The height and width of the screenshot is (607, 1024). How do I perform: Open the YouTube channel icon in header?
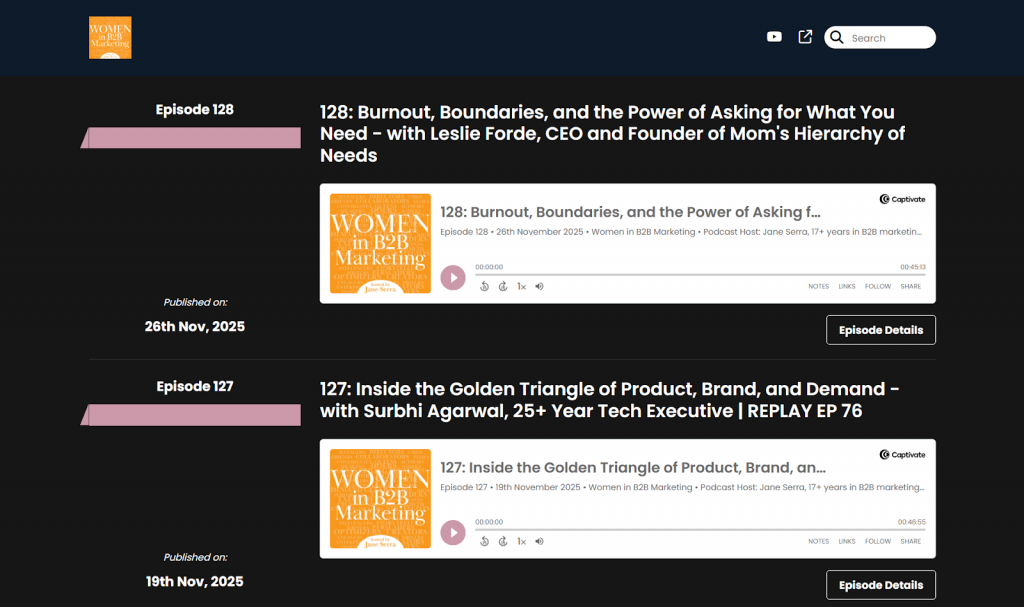(774, 37)
